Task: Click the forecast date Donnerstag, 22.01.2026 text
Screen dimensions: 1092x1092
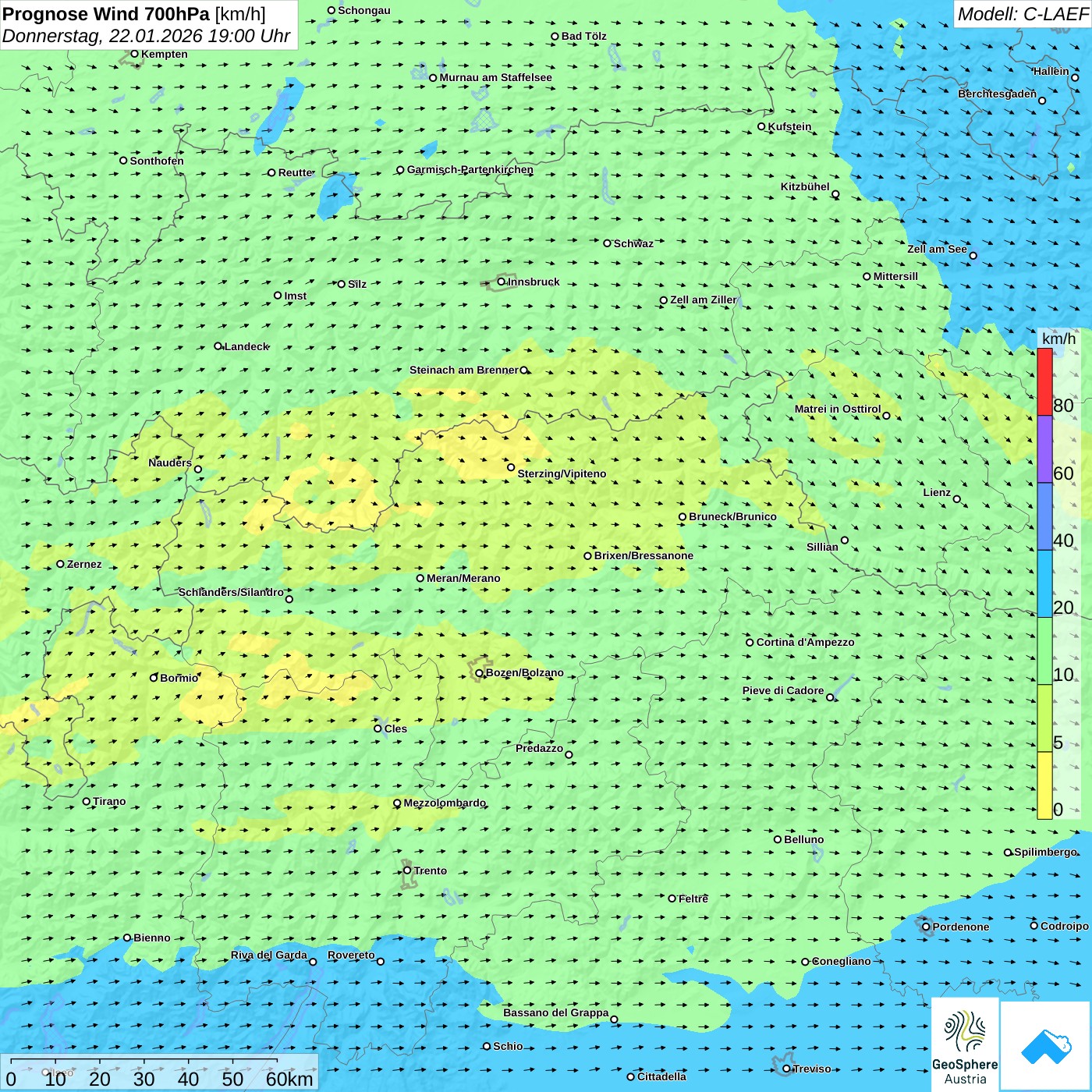Action: click(x=146, y=36)
